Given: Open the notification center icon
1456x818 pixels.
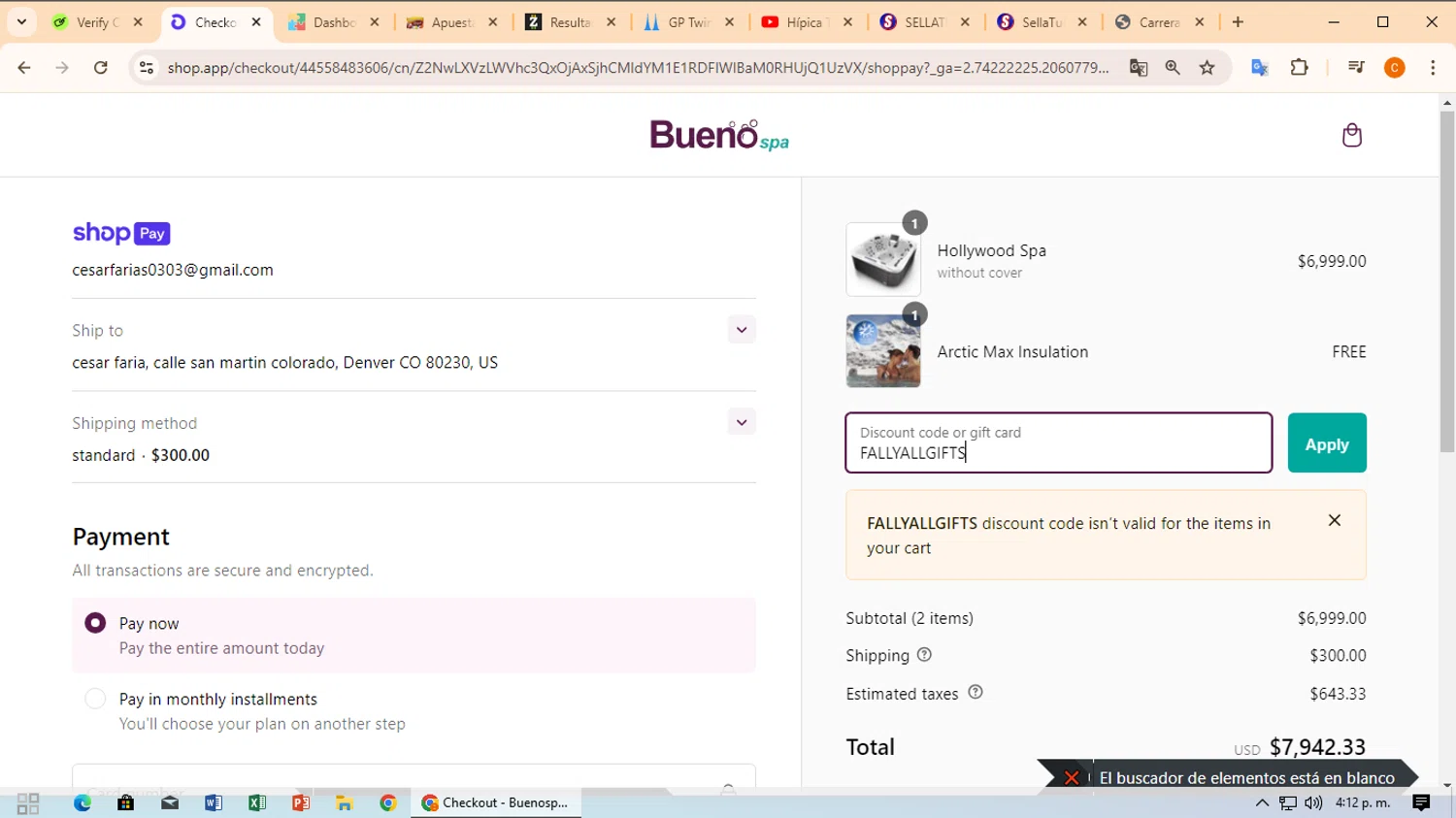Looking at the screenshot, I should tap(1421, 802).
